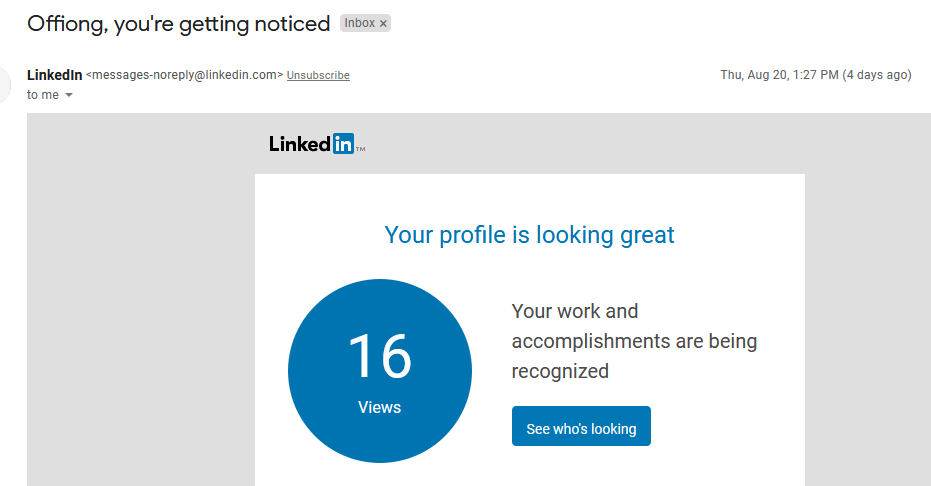Click the blue 16 Views circle
Image resolution: width=931 pixels, height=486 pixels.
coord(380,371)
